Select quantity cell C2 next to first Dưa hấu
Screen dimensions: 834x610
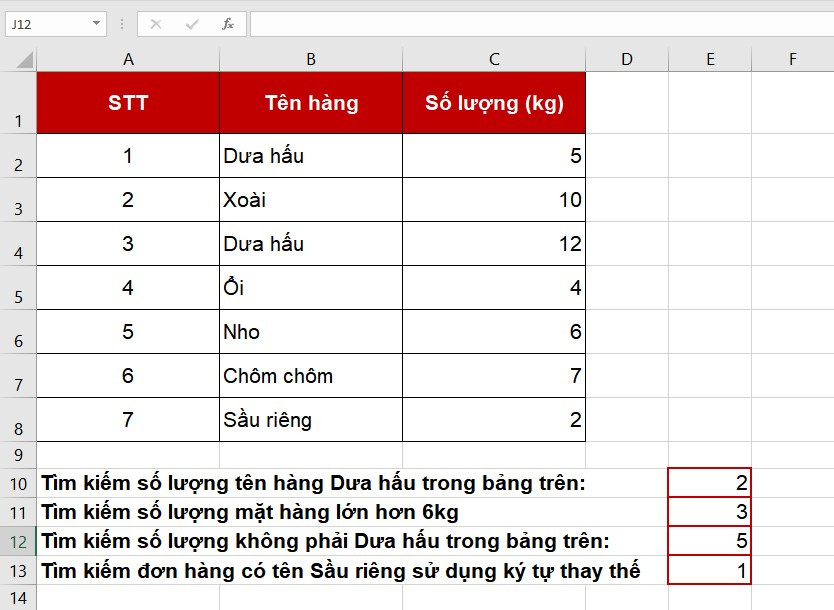[x=494, y=156]
